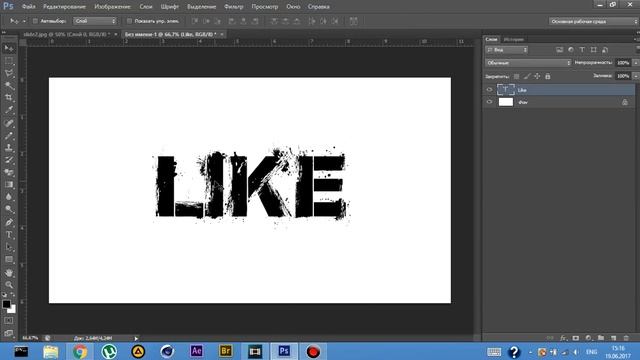This screenshot has width=640, height=360.
Task: Add a layer mask
Action: tap(576, 338)
